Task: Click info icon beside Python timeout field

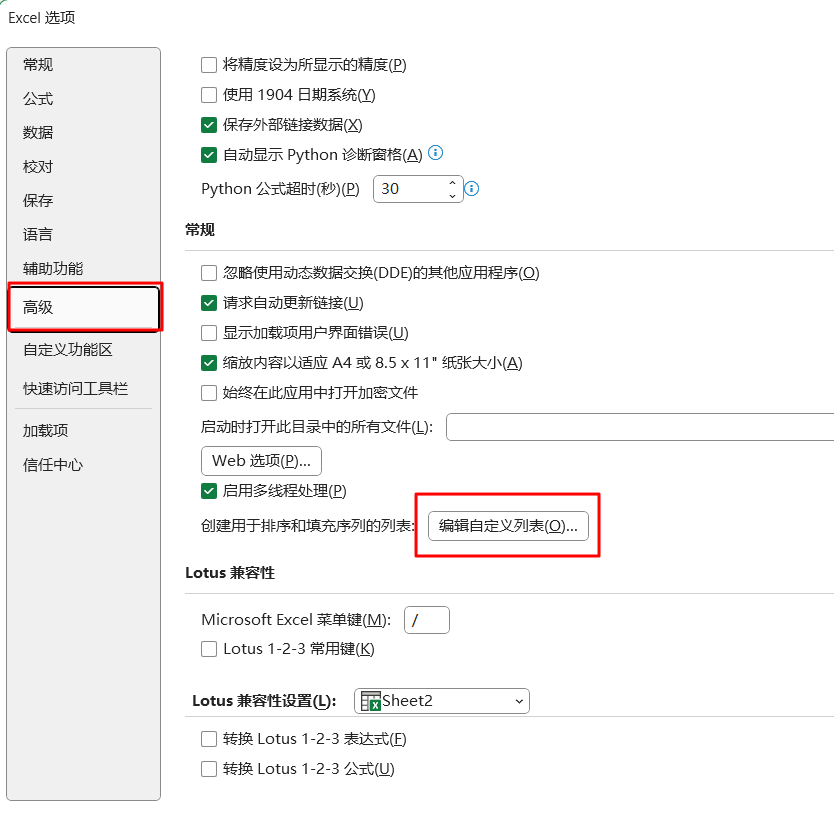Action: click(x=472, y=189)
